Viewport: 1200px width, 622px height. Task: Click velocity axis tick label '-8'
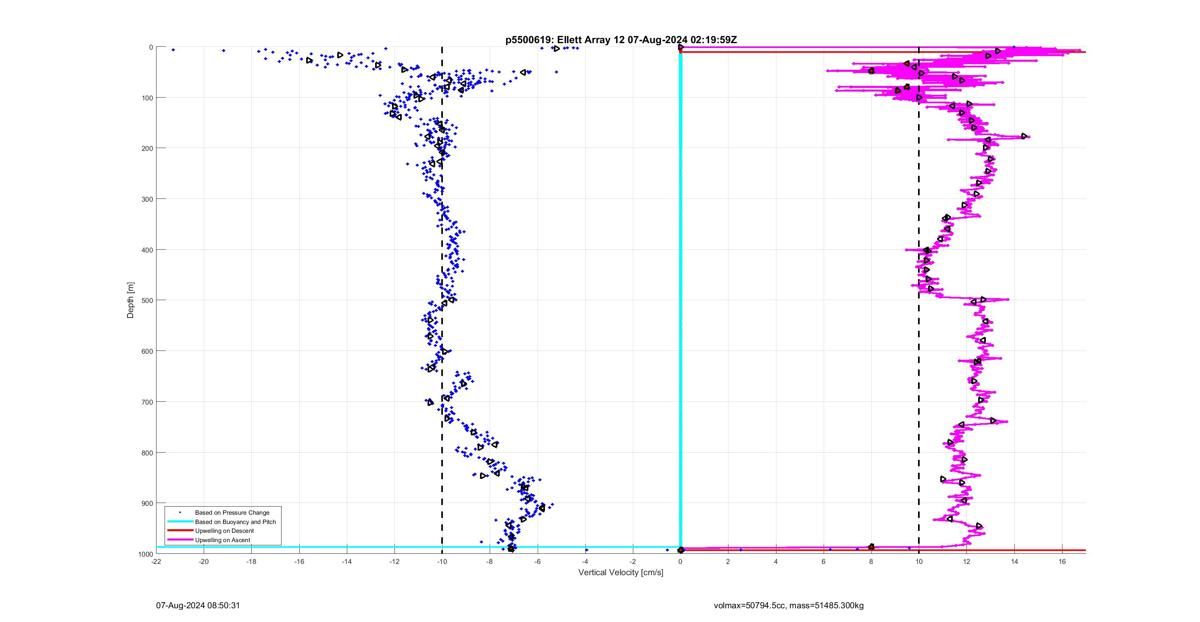490,562
